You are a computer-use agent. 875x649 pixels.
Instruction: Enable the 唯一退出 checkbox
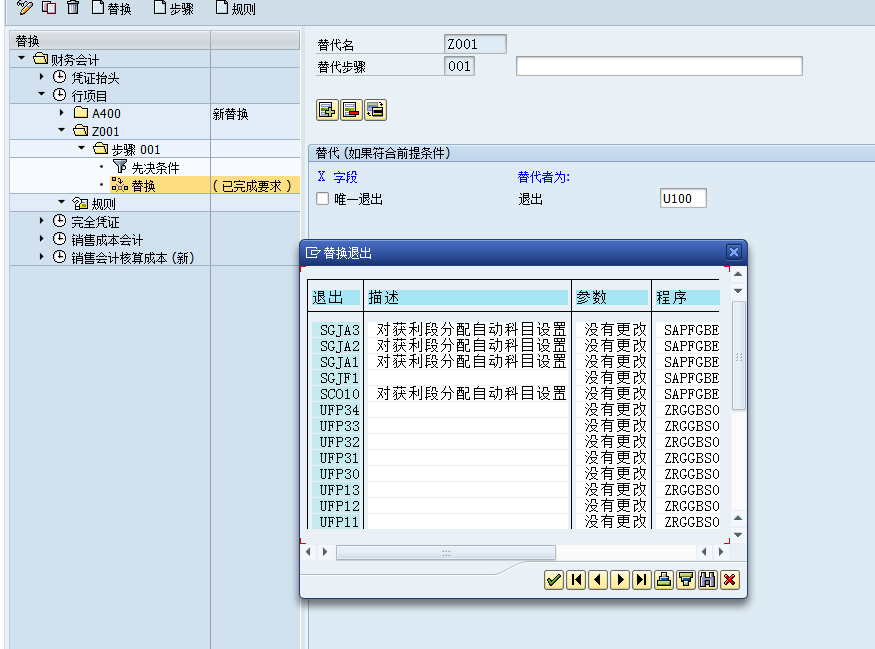tap(320, 197)
